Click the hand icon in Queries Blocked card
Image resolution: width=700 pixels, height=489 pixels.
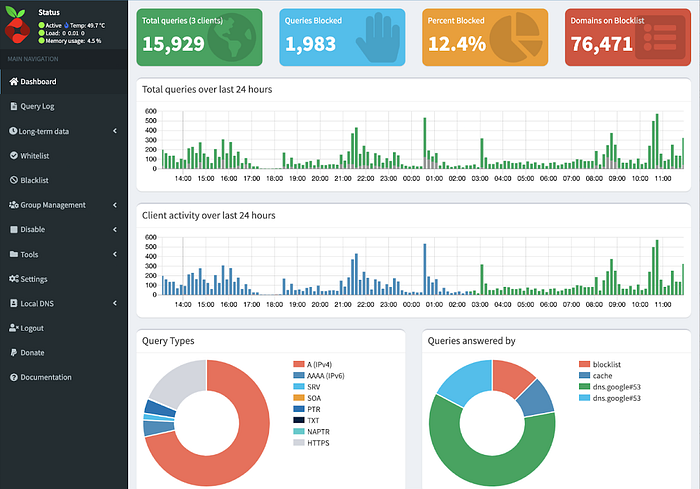pyautogui.click(x=378, y=37)
